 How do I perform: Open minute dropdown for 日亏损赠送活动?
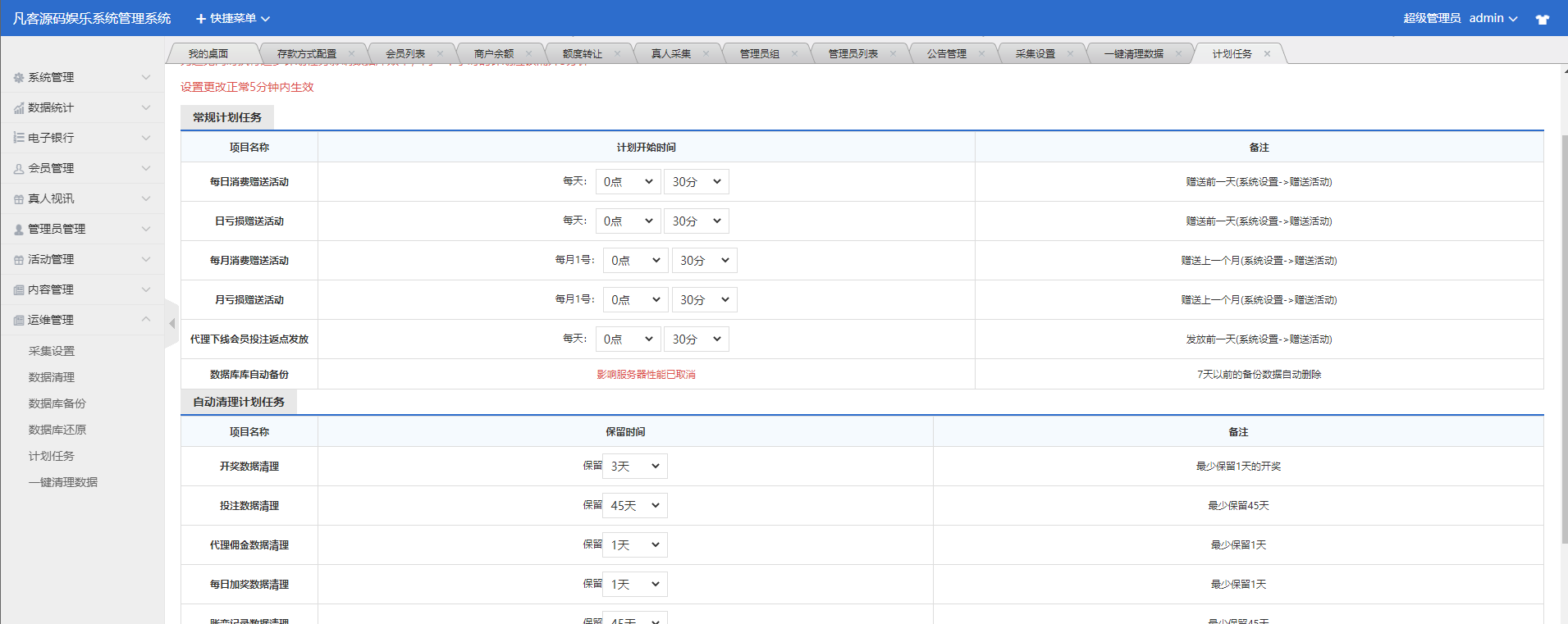696,221
